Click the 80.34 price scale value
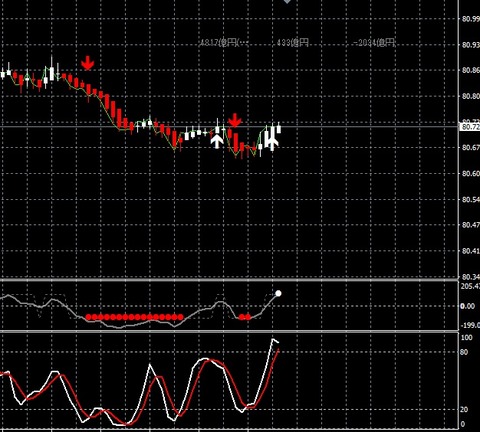This screenshot has width=480, height=432. pos(471,277)
